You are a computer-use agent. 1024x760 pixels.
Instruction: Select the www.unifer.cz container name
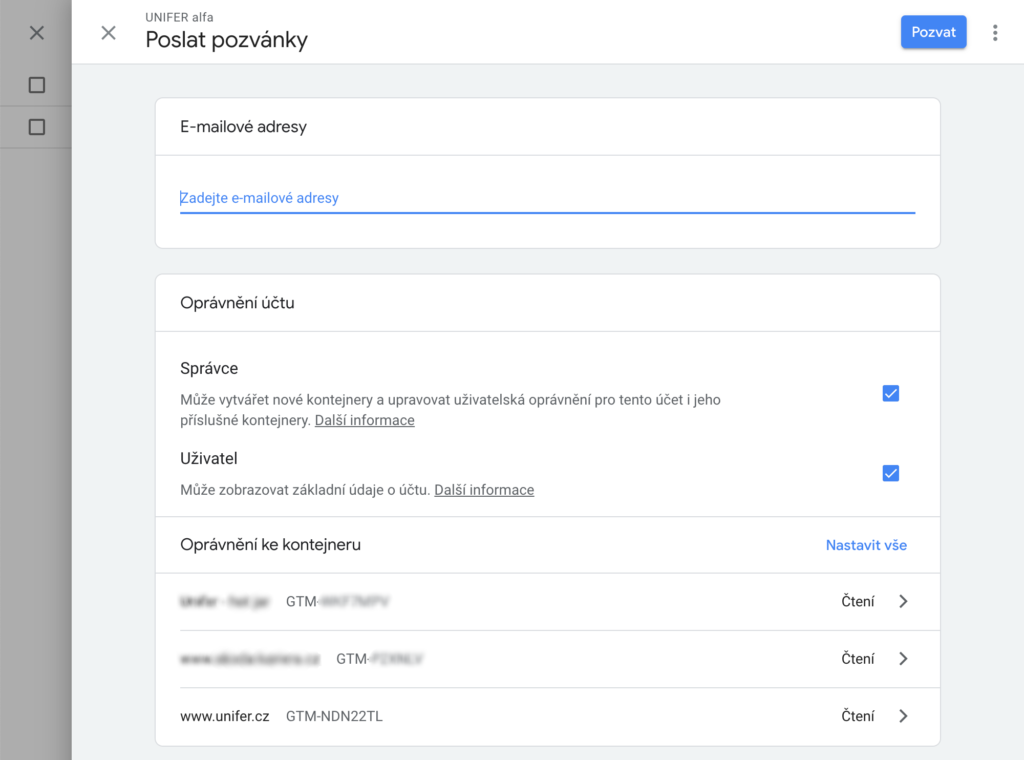coord(224,716)
